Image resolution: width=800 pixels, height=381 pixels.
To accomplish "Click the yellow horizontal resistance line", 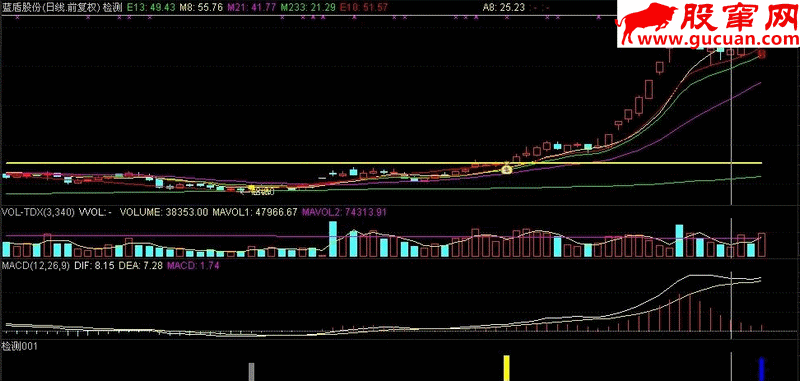I will coord(383,163).
